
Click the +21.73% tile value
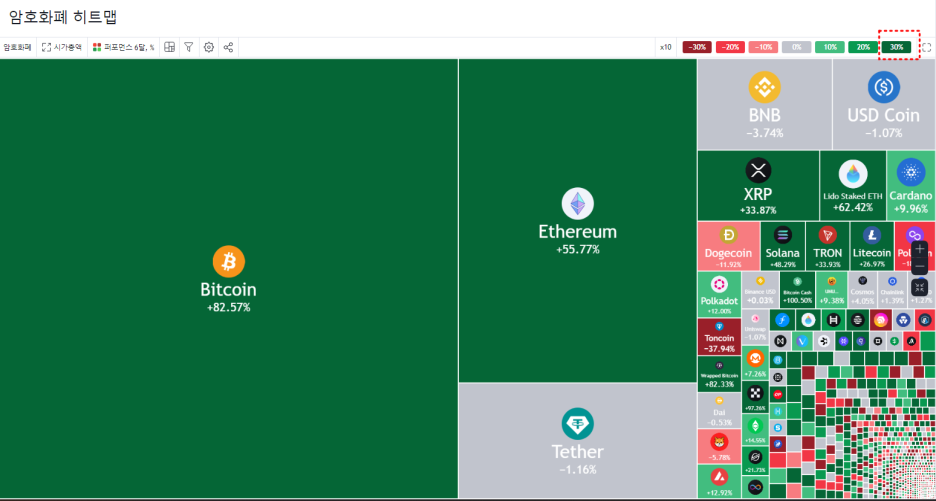click(x=755, y=471)
